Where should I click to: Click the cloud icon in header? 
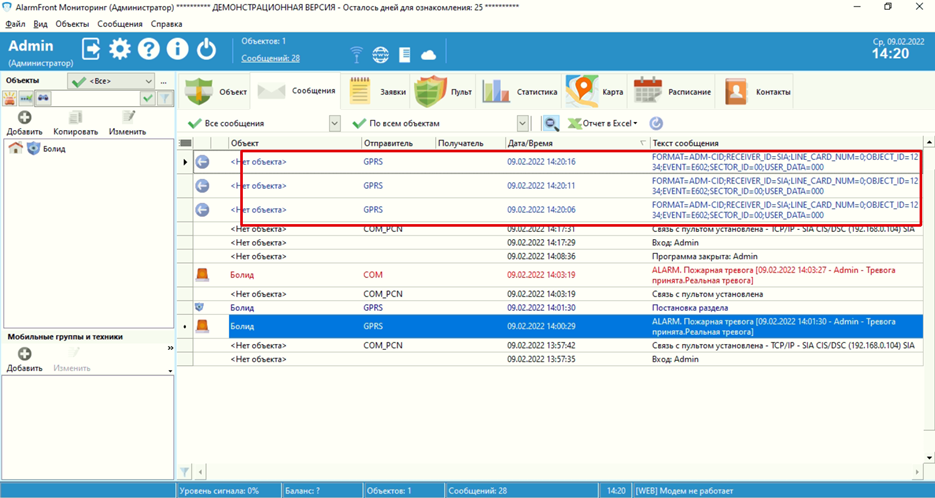428,55
